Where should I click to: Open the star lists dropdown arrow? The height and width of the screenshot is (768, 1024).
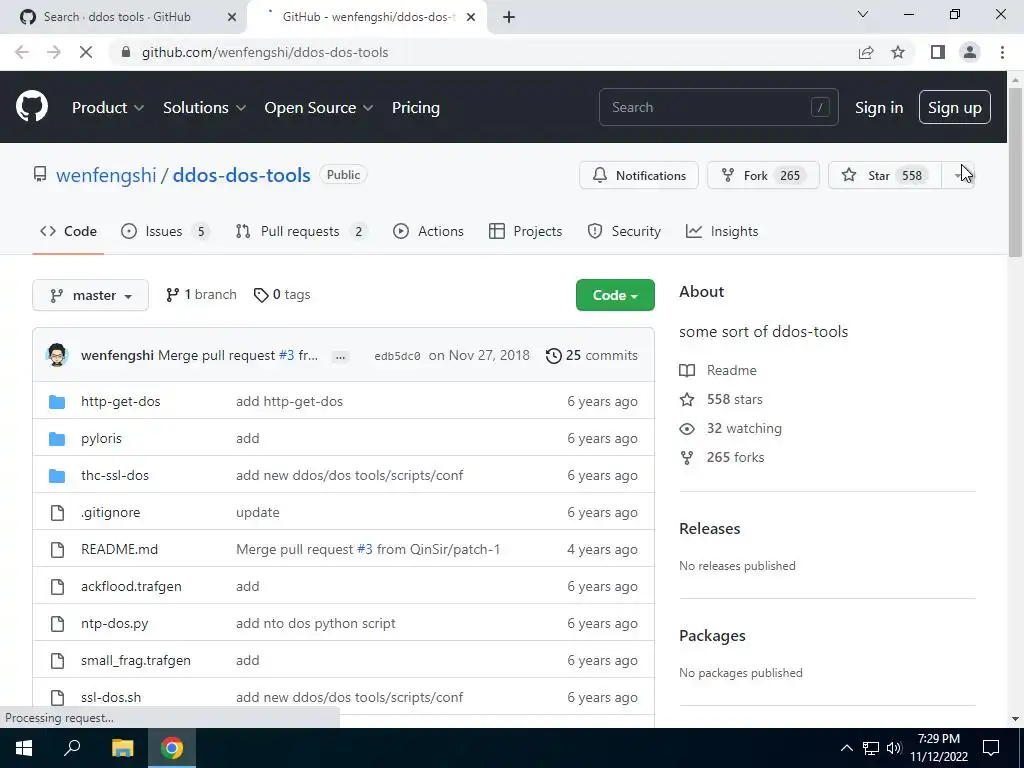pyautogui.click(x=958, y=175)
